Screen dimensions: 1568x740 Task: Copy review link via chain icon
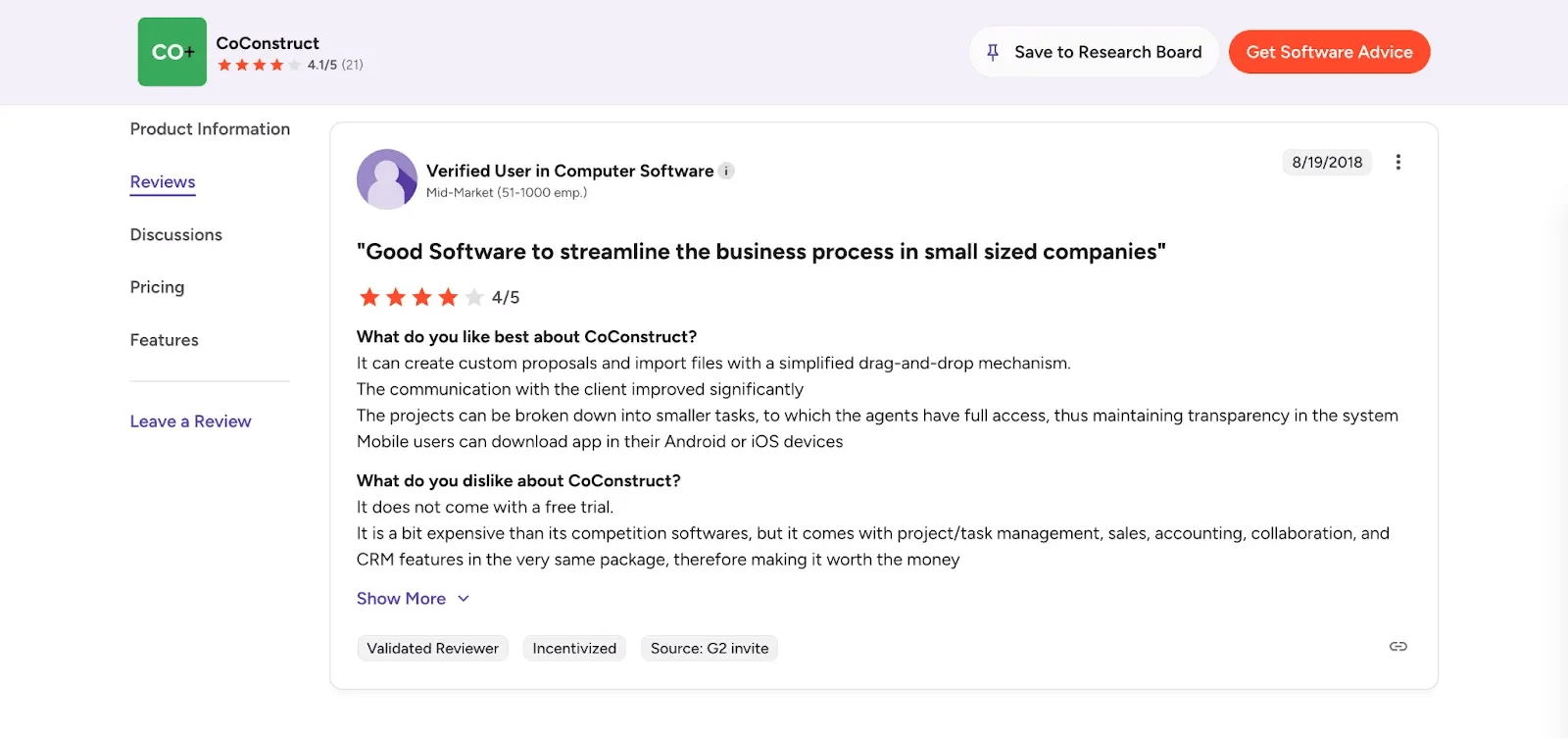pos(1398,647)
